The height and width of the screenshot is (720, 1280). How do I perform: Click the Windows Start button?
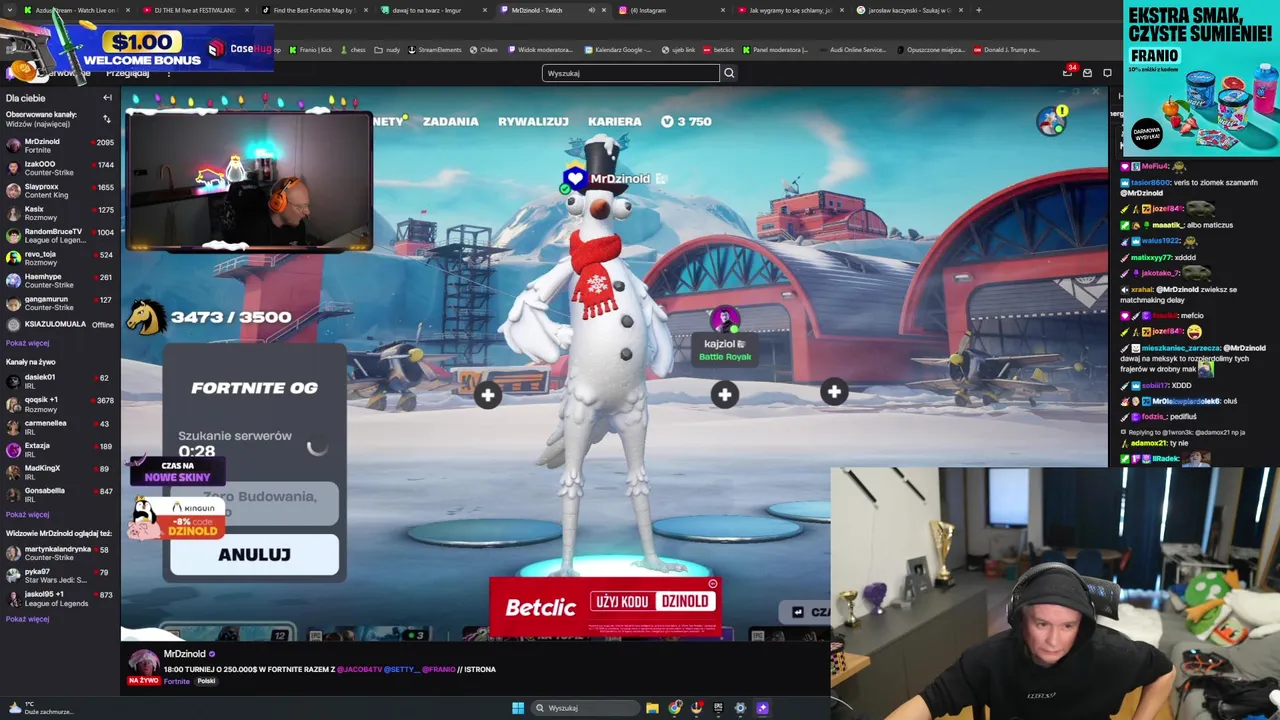pos(518,708)
